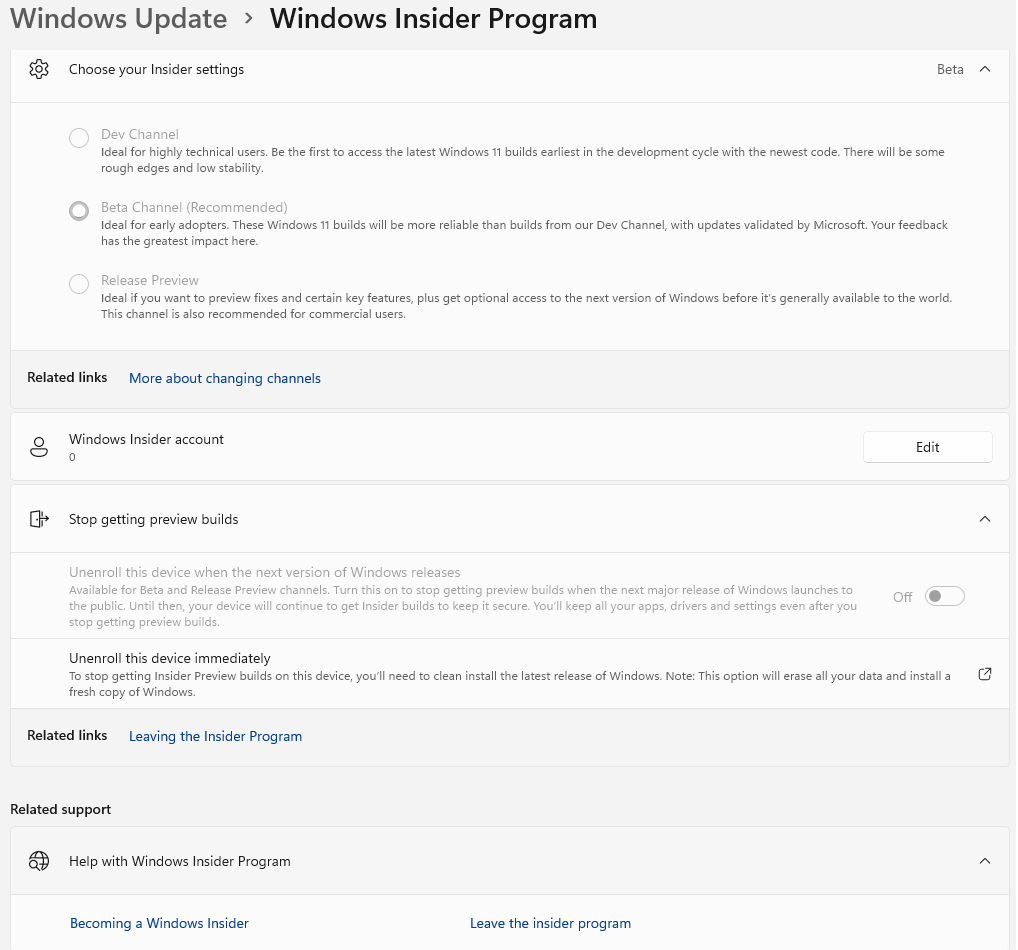Image resolution: width=1018 pixels, height=950 pixels.
Task: Open the external link icon for unenrolling immediately
Action: tap(985, 674)
